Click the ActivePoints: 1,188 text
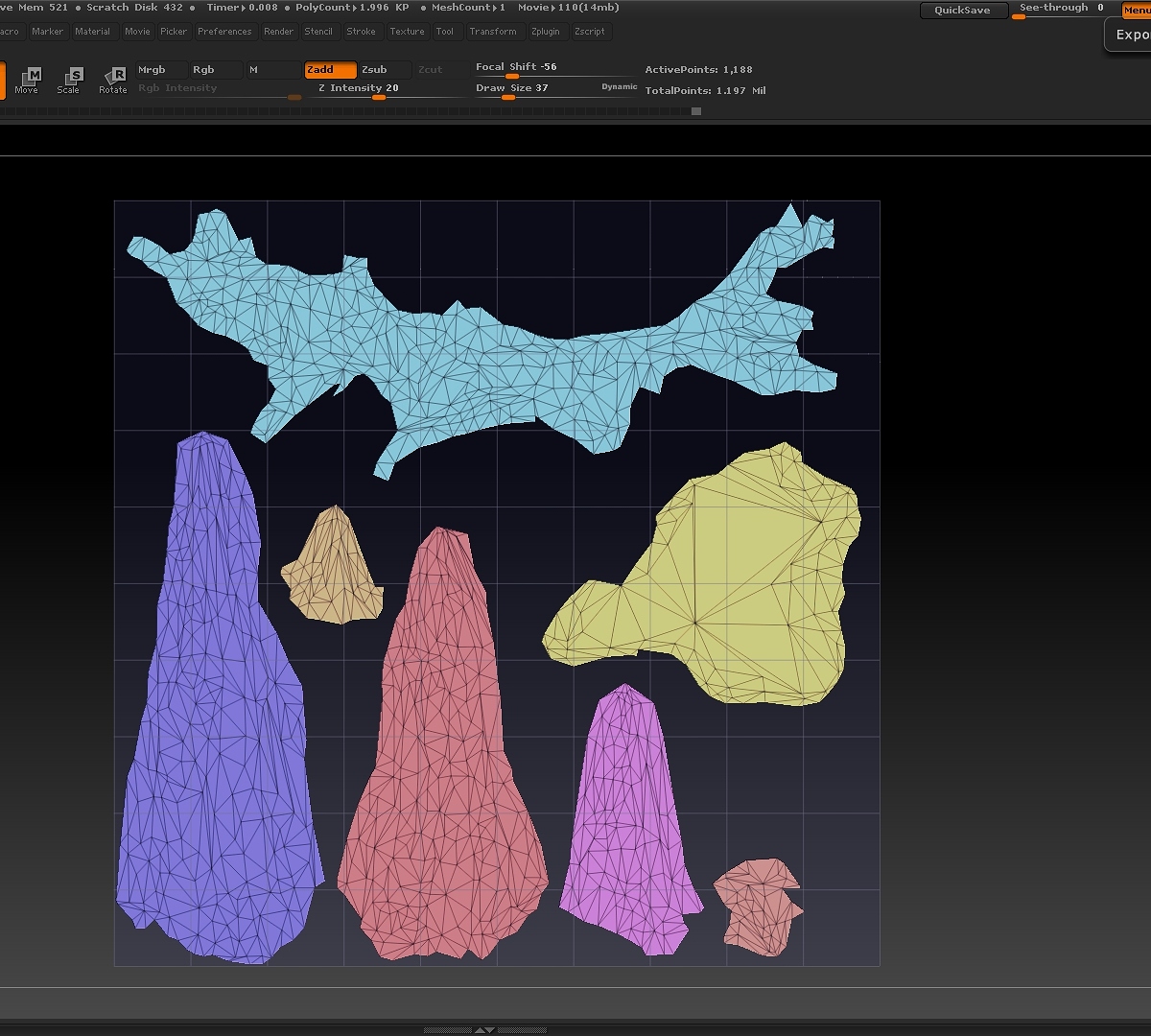Screen dimensions: 1151x1036 point(698,70)
